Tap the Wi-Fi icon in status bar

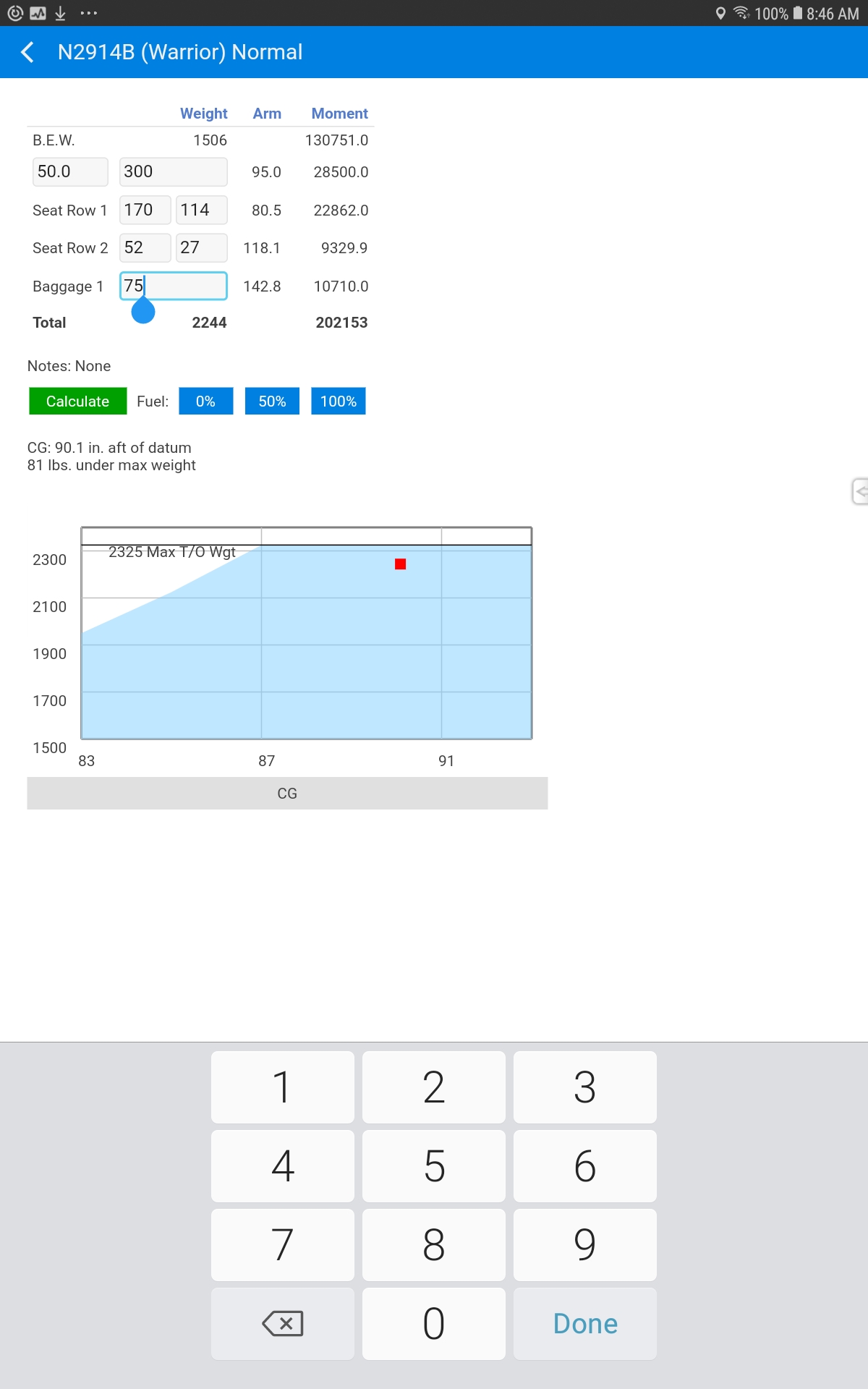click(x=741, y=13)
